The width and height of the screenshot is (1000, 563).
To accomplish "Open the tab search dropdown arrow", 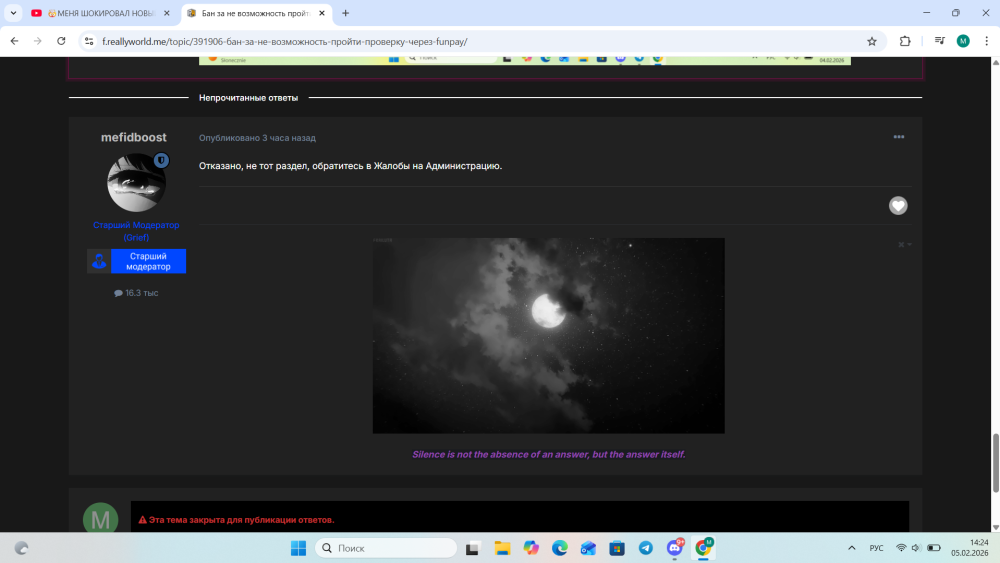I will pyautogui.click(x=13, y=13).
